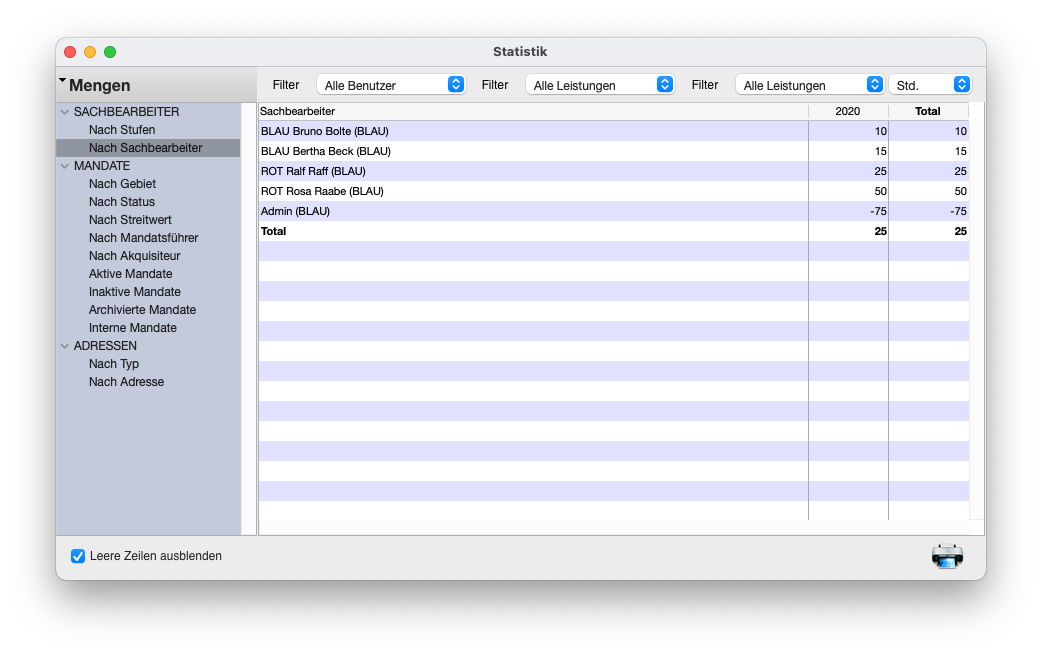This screenshot has width=1042, height=654.
Task: Click the Total column value 15 for Bertha Beck
Action: click(x=960, y=152)
